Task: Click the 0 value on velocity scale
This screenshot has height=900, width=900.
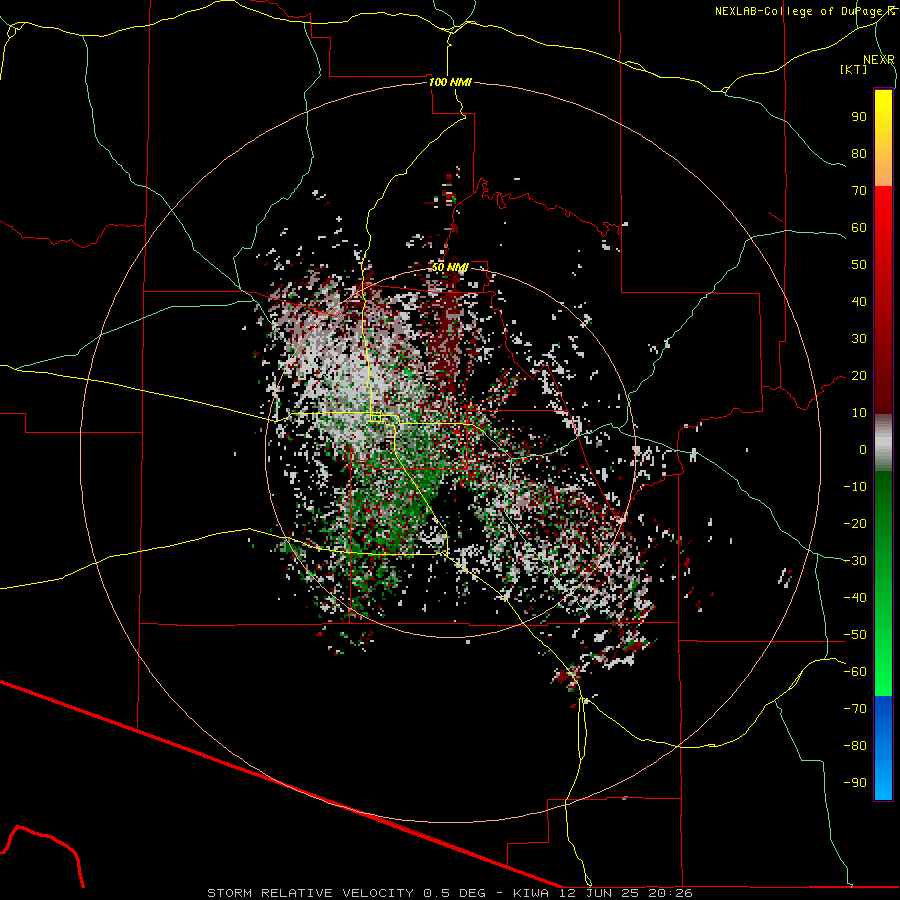Action: 863,449
